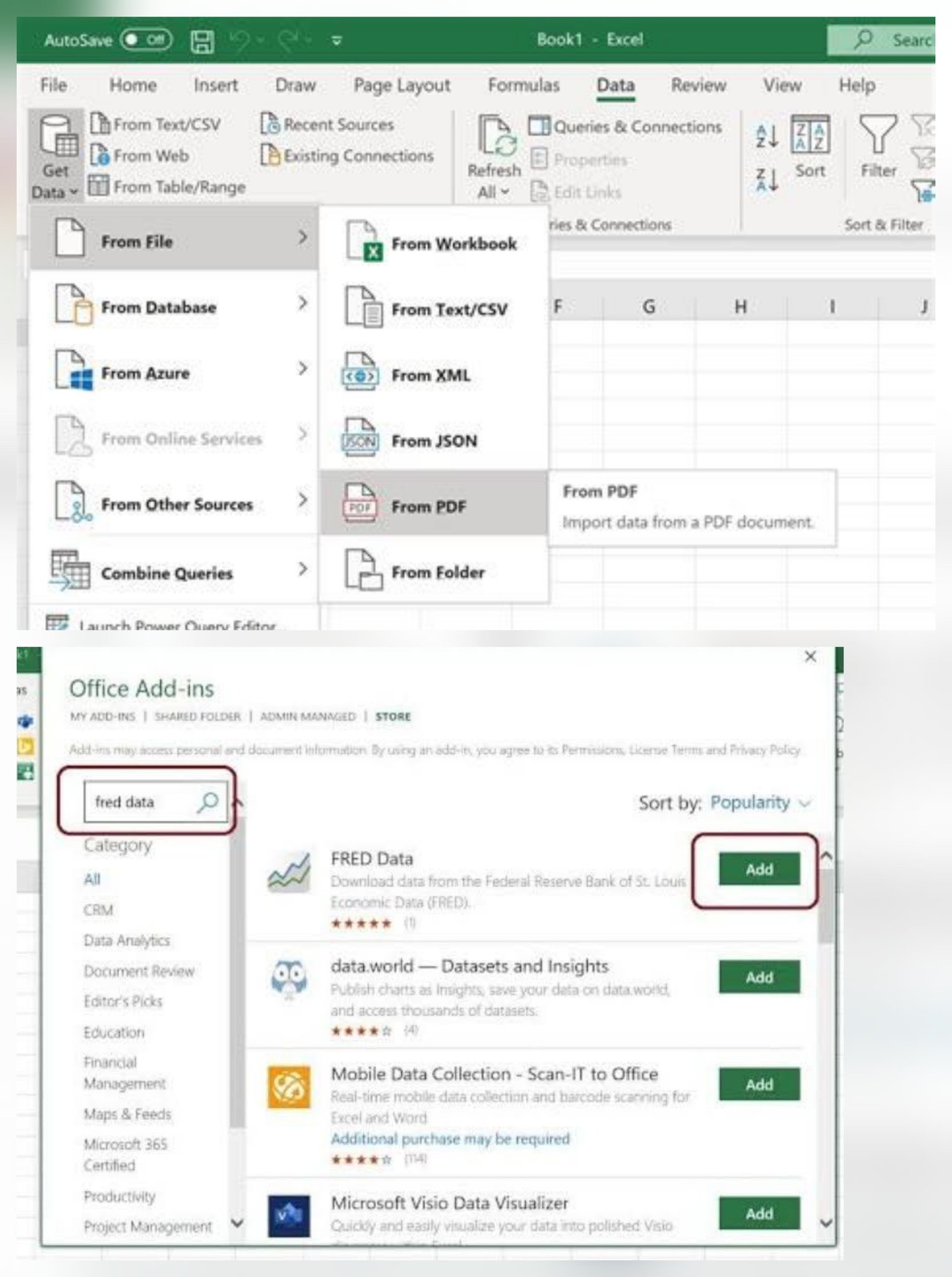
Task: Select the Education category
Action: (114, 1032)
